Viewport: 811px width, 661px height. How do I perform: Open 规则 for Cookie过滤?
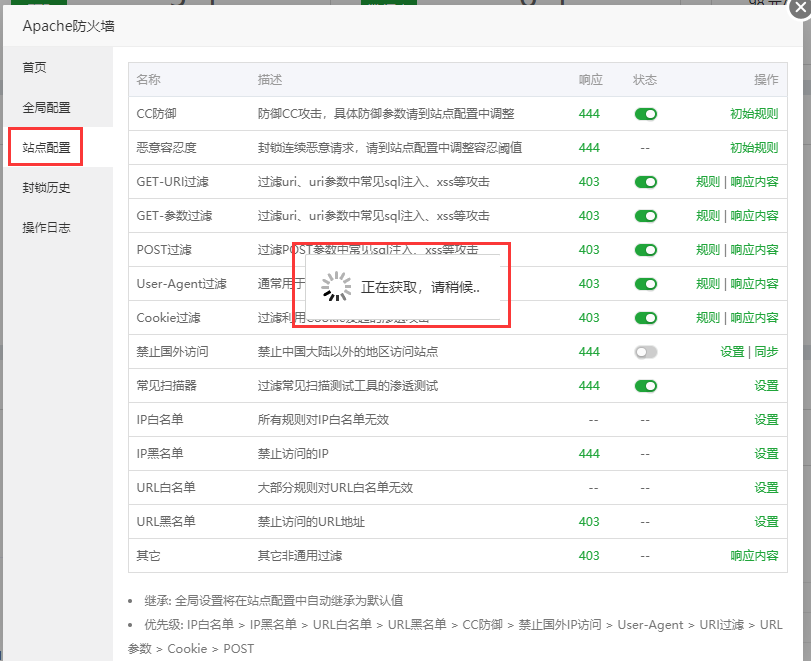708,318
